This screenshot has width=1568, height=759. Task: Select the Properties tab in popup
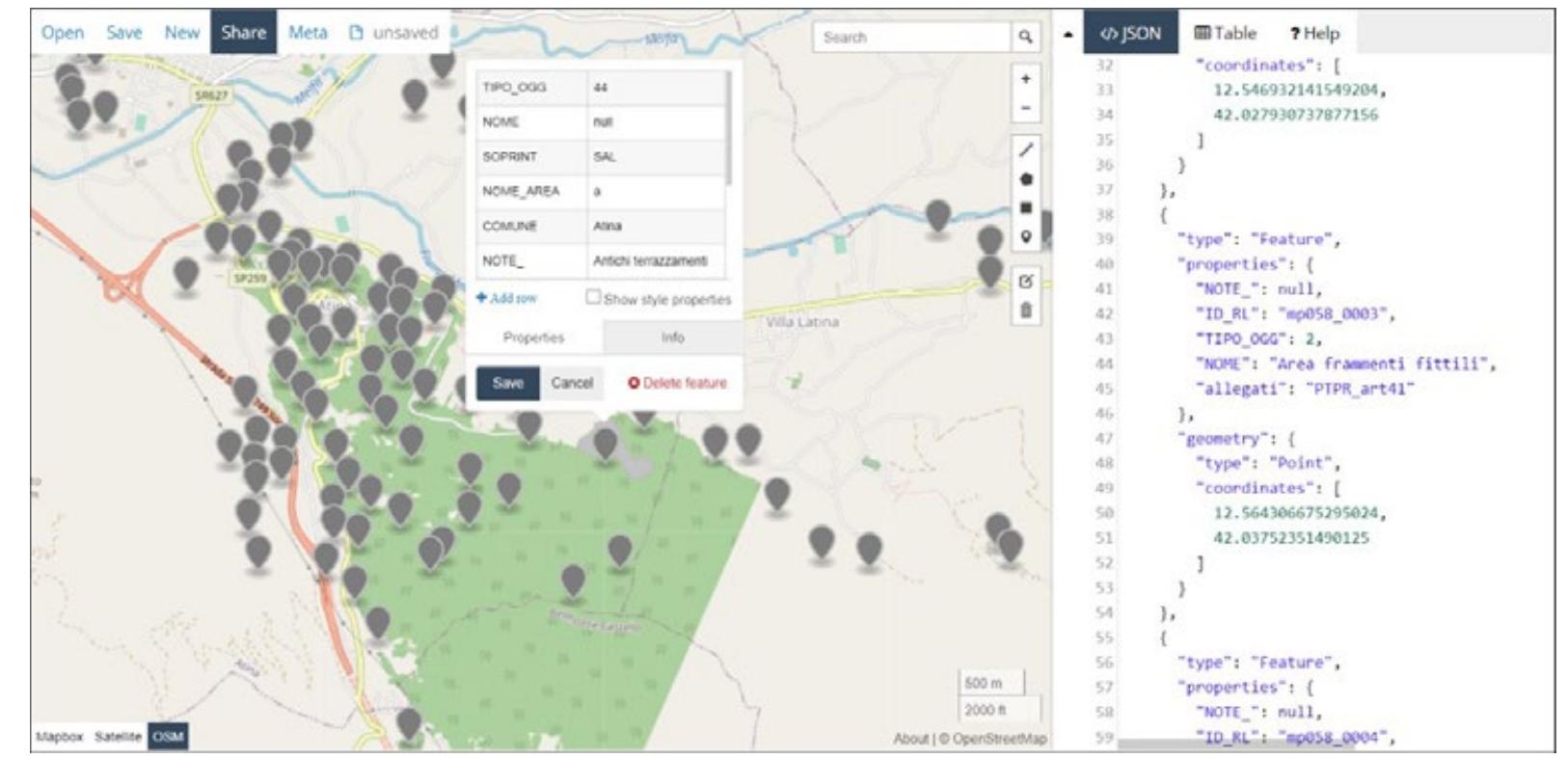(x=534, y=338)
